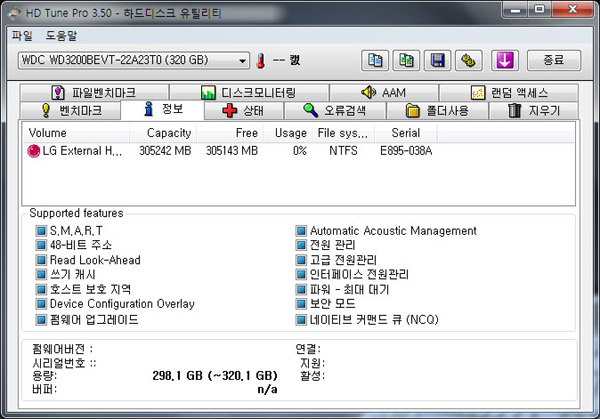Screen dimensions: 600x419
Task: Toggle the Device Configuration Overlay checkbox
Action: click(41, 304)
